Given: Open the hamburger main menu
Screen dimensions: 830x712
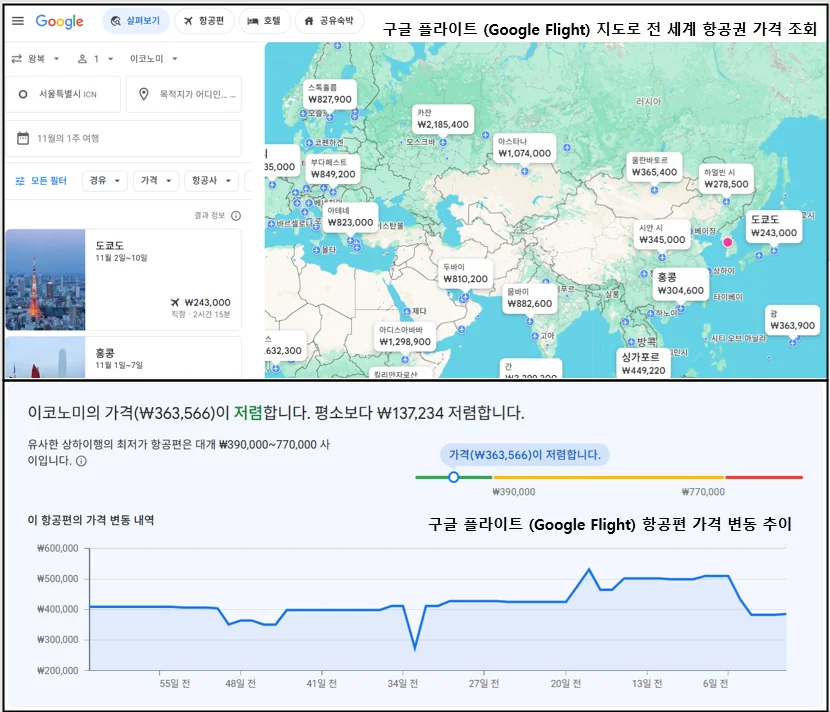Looking at the screenshot, I should [x=18, y=21].
